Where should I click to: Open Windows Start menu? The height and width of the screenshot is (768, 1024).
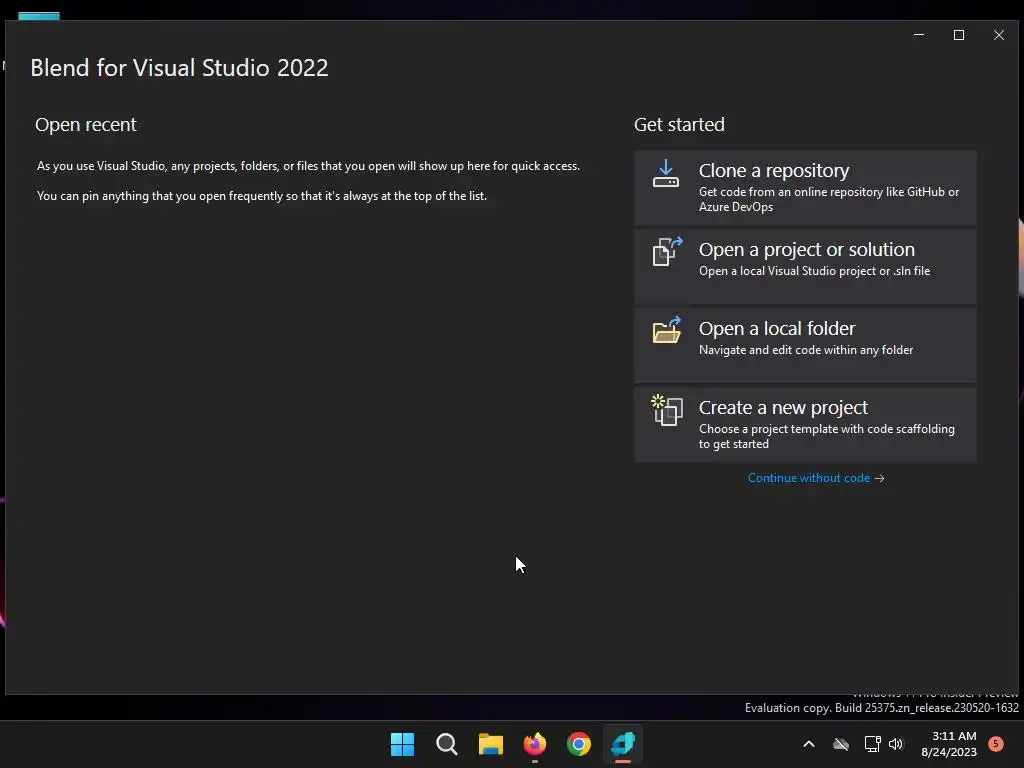402,744
